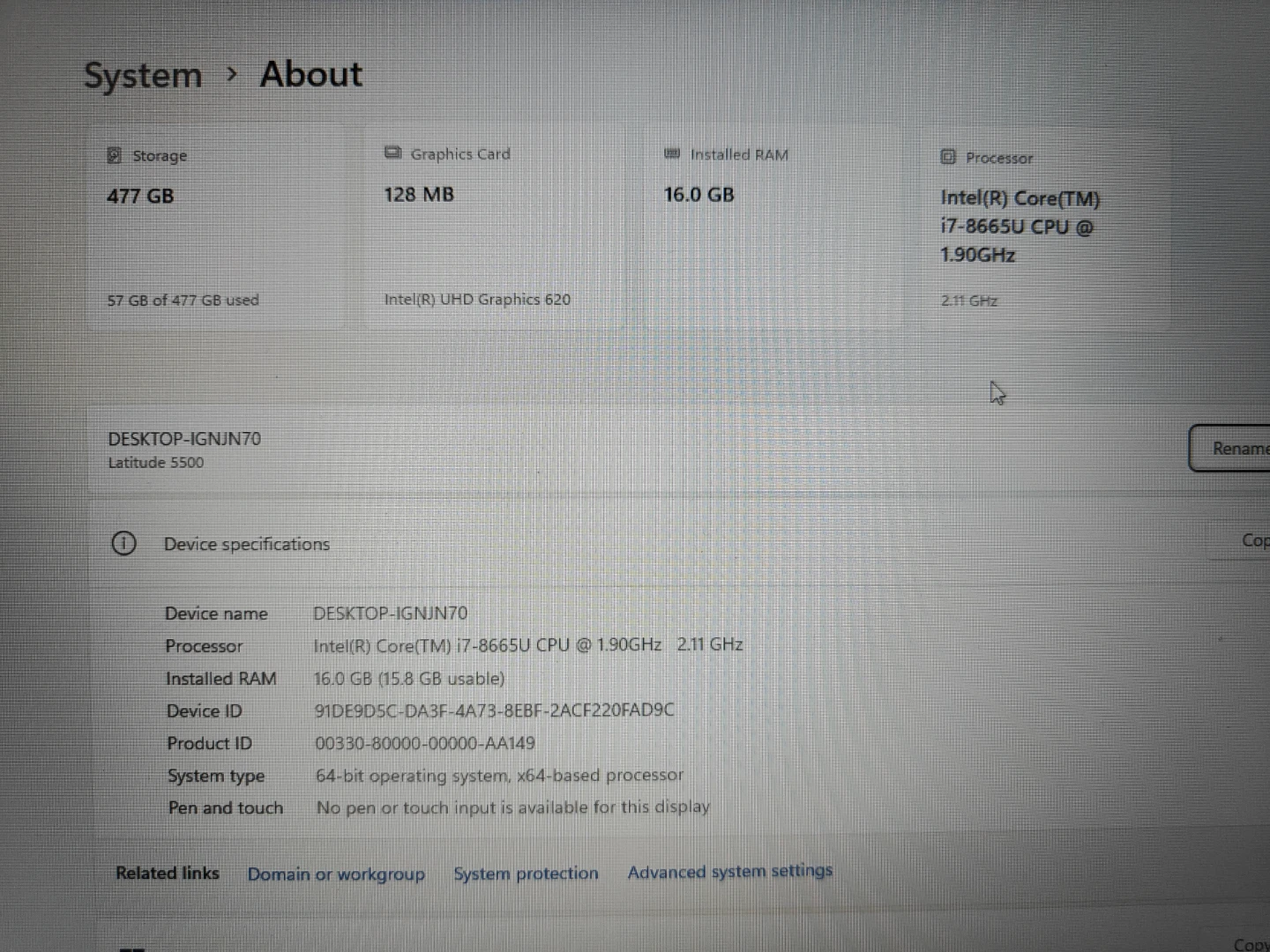
Task: Click the Processor chip icon
Action: tap(948, 157)
